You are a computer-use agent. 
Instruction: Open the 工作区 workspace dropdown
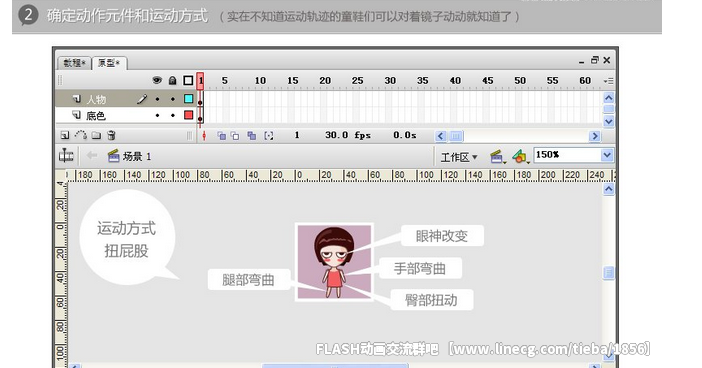[459, 157]
